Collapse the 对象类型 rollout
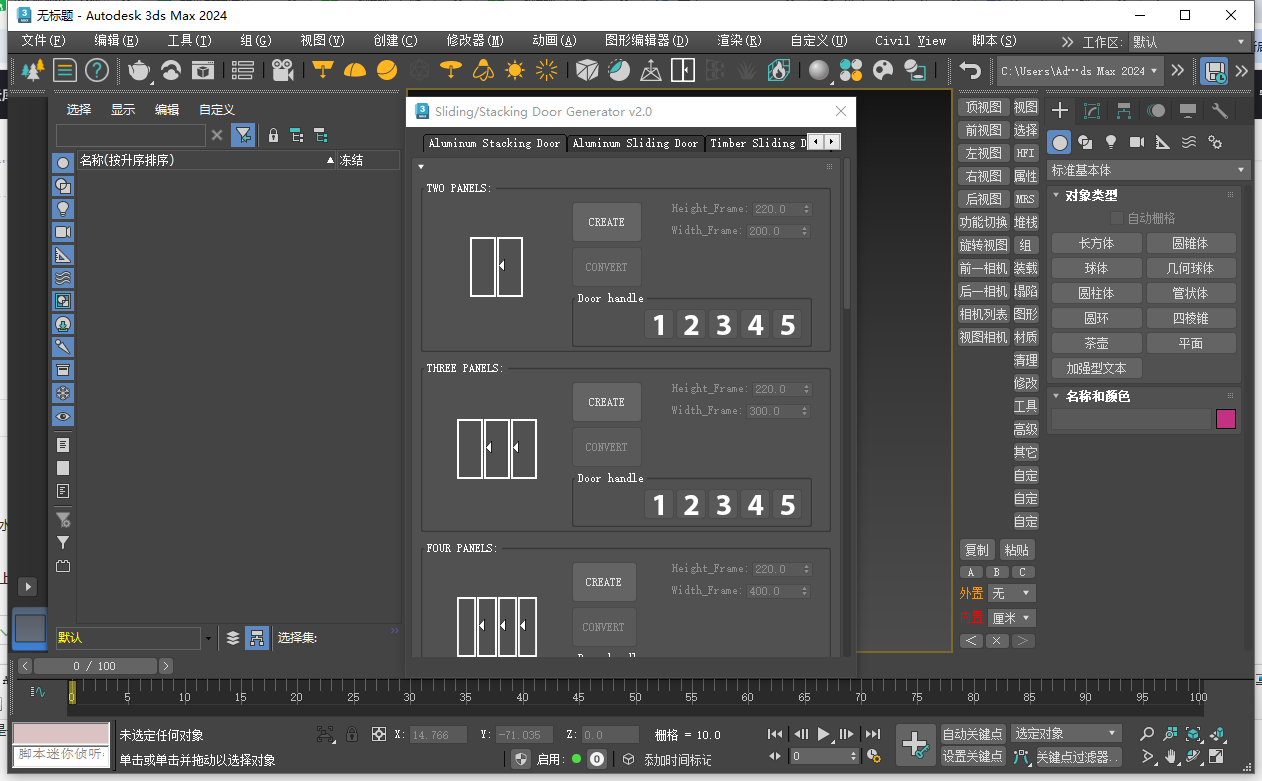1262x781 pixels. [1092, 195]
